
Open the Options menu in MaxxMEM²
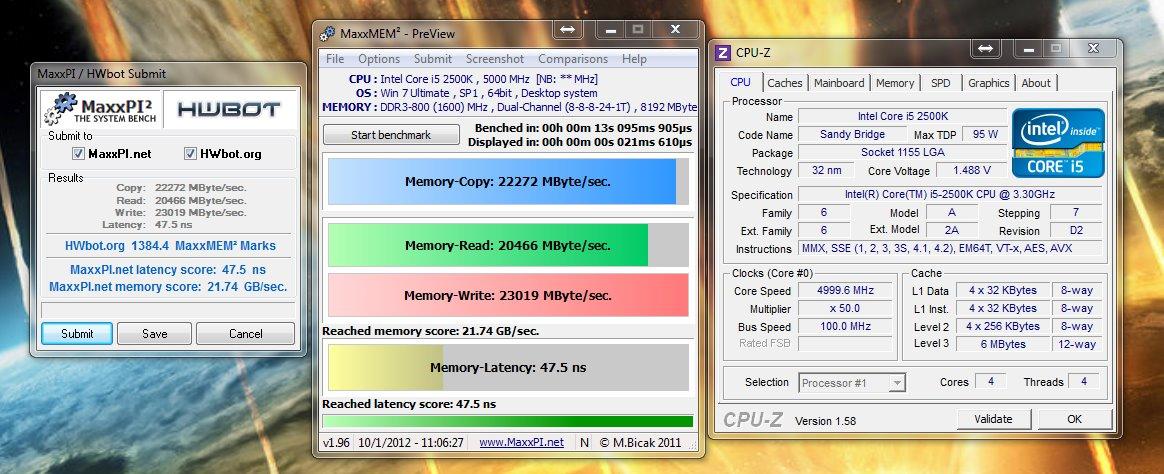(x=379, y=59)
